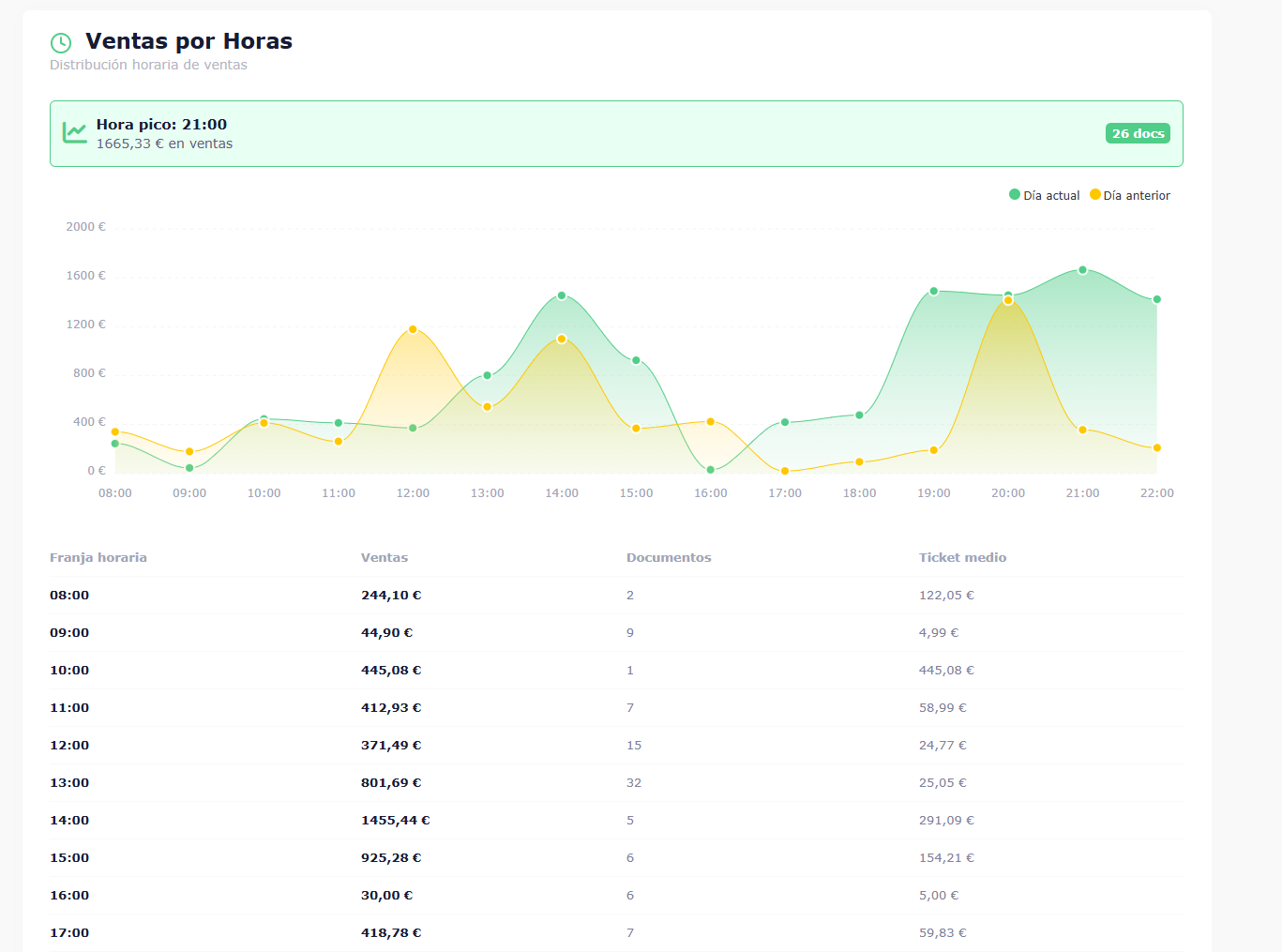Select the green peak data point at 21:00
Viewport: 1282px width, 952px height.
[x=1082, y=270]
